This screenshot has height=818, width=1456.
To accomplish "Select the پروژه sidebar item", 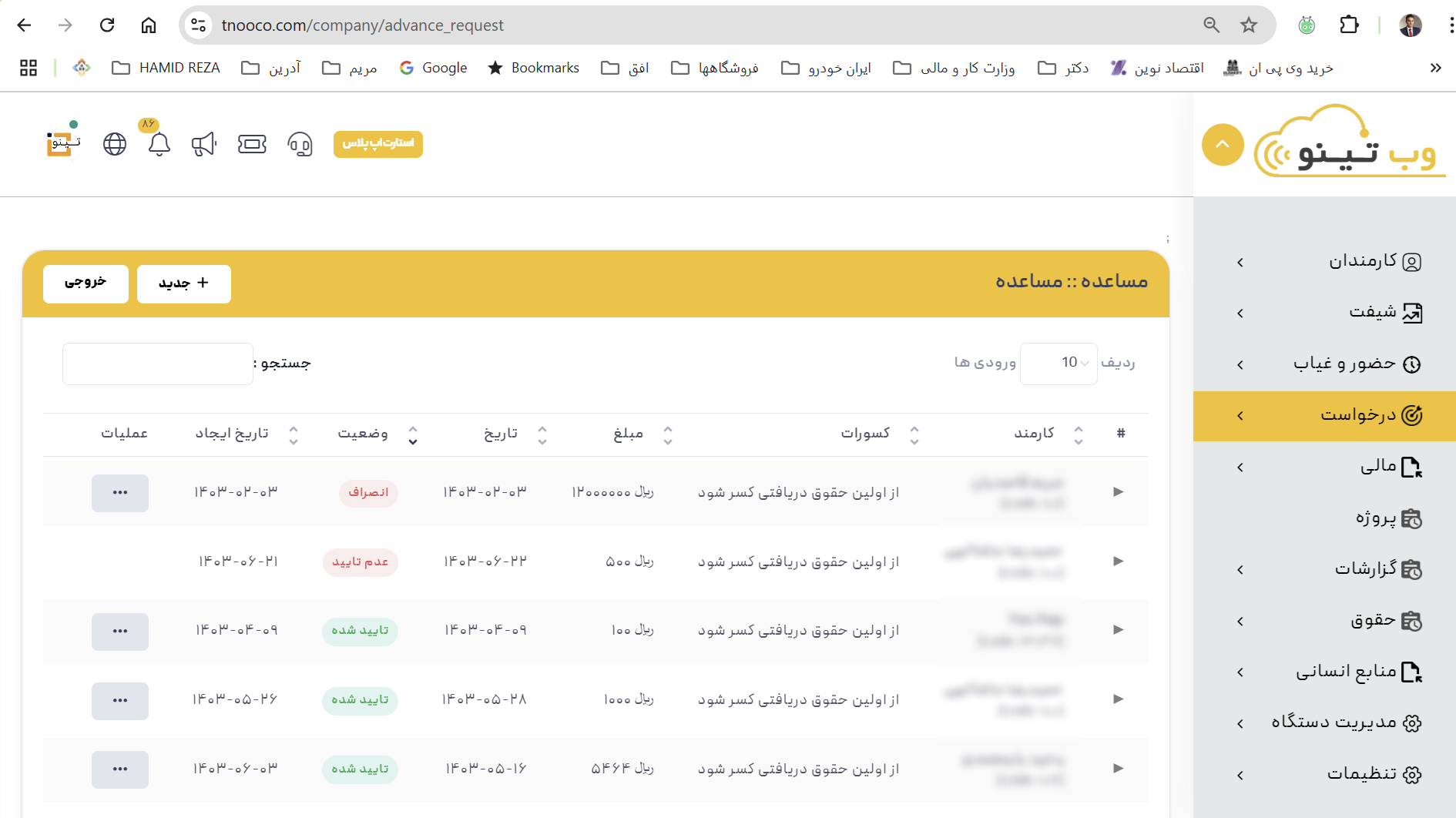I will [x=1323, y=518].
